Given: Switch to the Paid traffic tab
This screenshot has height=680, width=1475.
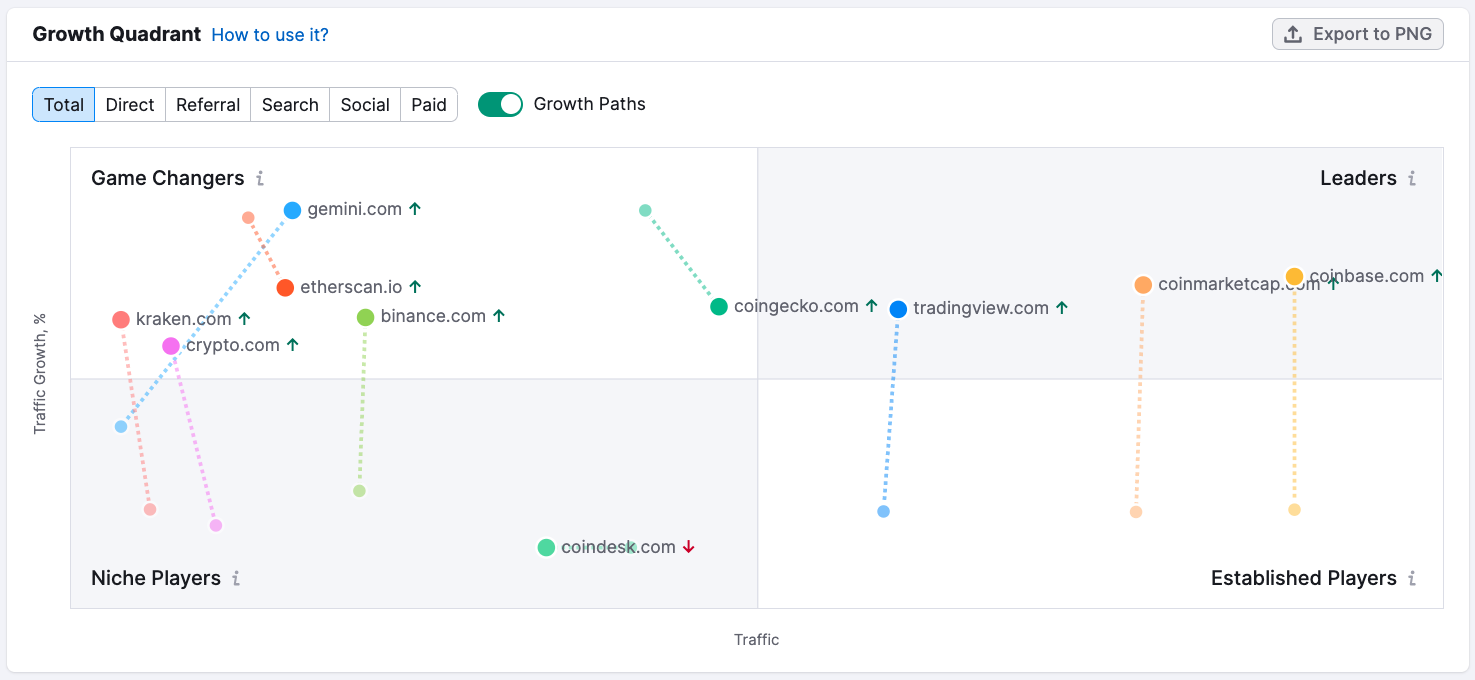Looking at the screenshot, I should coord(429,105).
